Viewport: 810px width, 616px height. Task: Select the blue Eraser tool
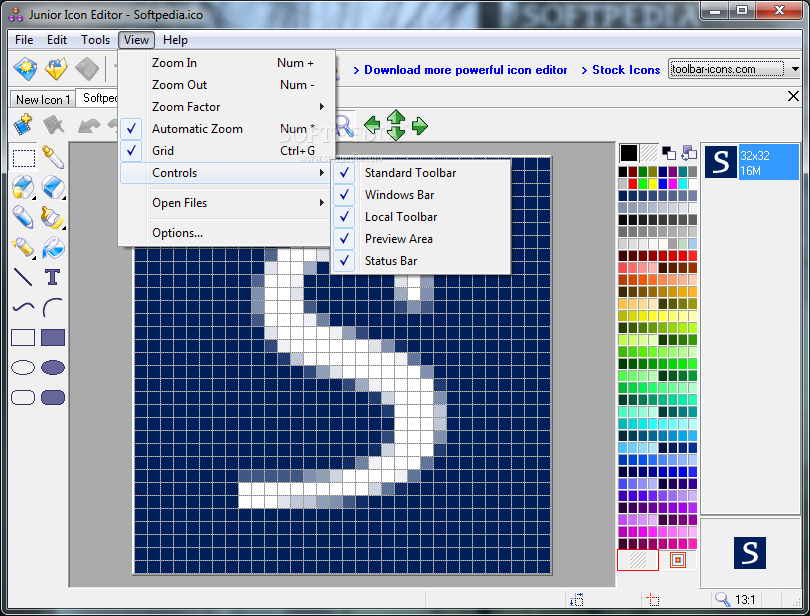tap(53, 187)
